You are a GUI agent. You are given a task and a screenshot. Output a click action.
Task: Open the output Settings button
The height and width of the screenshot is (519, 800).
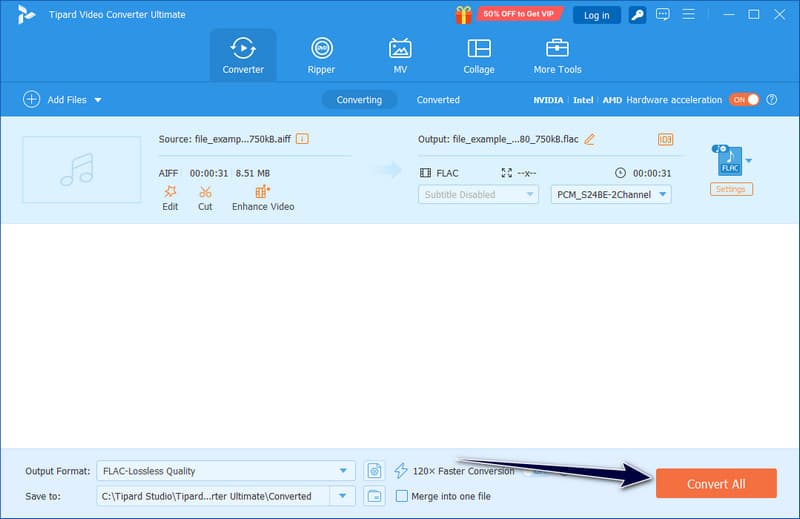point(731,189)
